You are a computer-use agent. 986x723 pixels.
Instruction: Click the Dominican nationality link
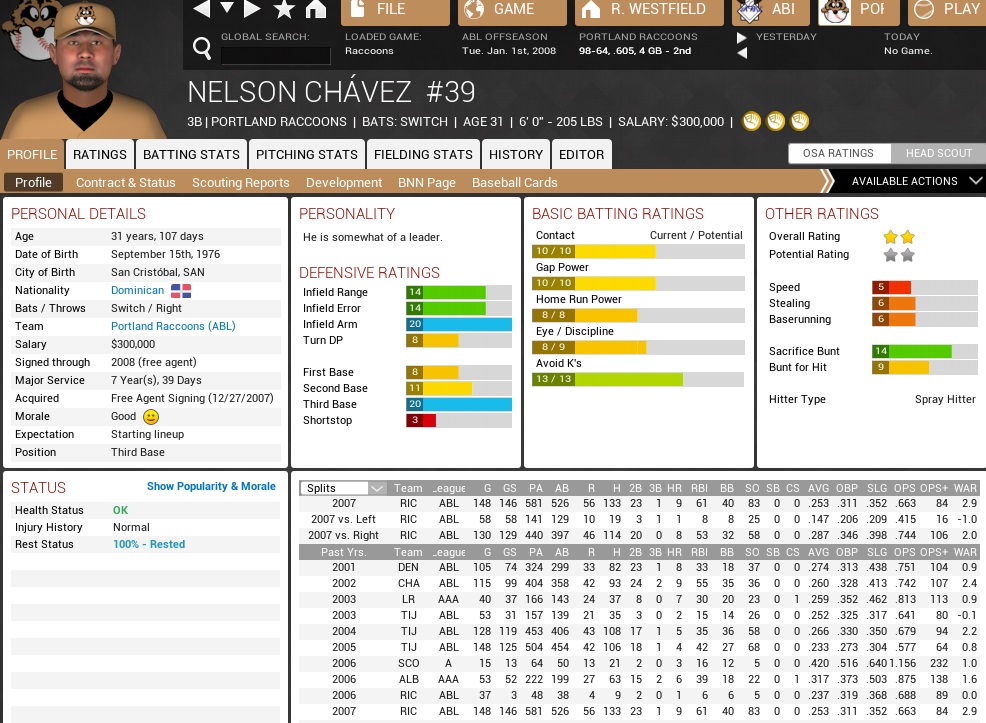click(x=137, y=290)
